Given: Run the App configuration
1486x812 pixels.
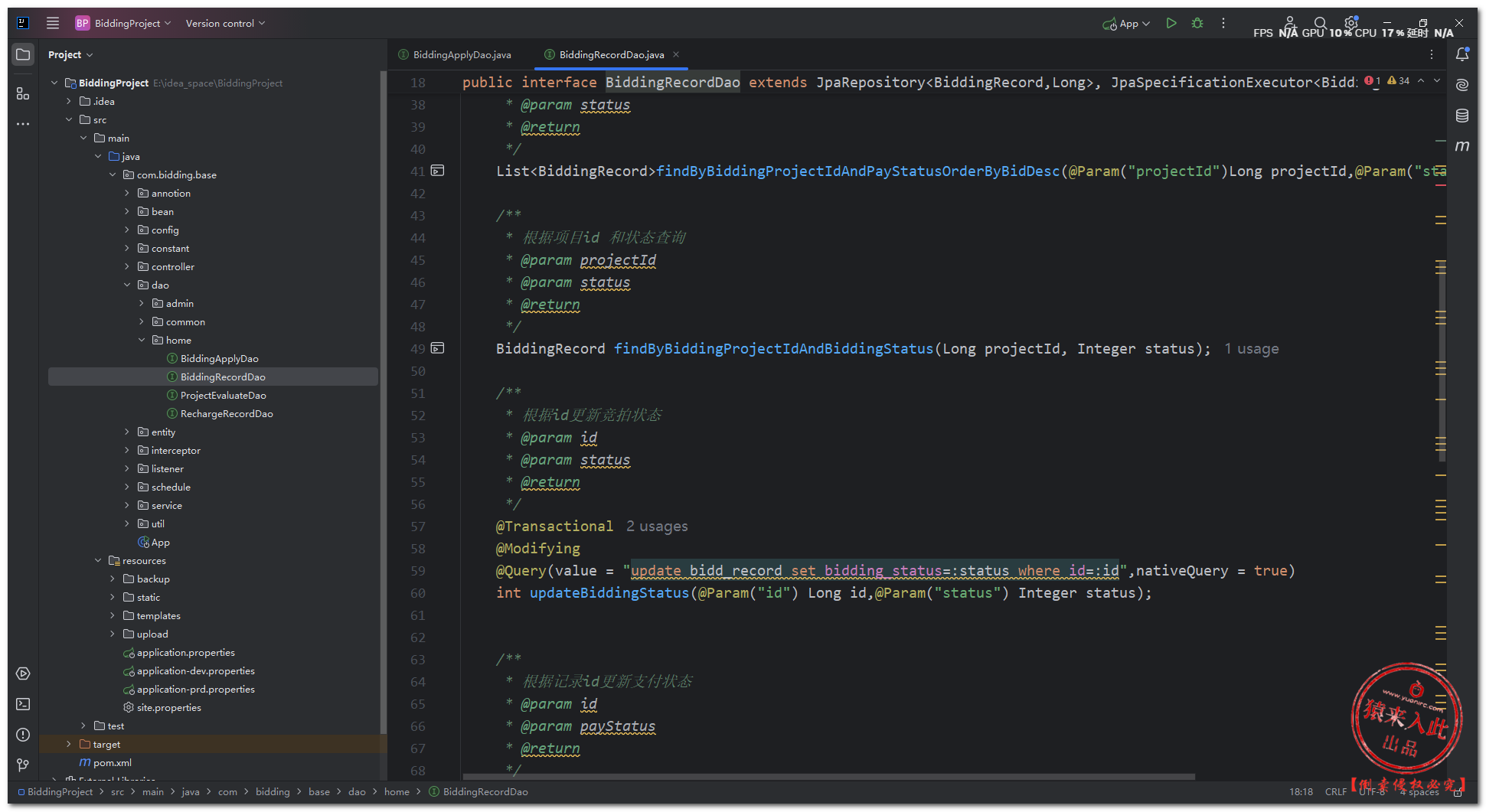Looking at the screenshot, I should [x=1171, y=23].
